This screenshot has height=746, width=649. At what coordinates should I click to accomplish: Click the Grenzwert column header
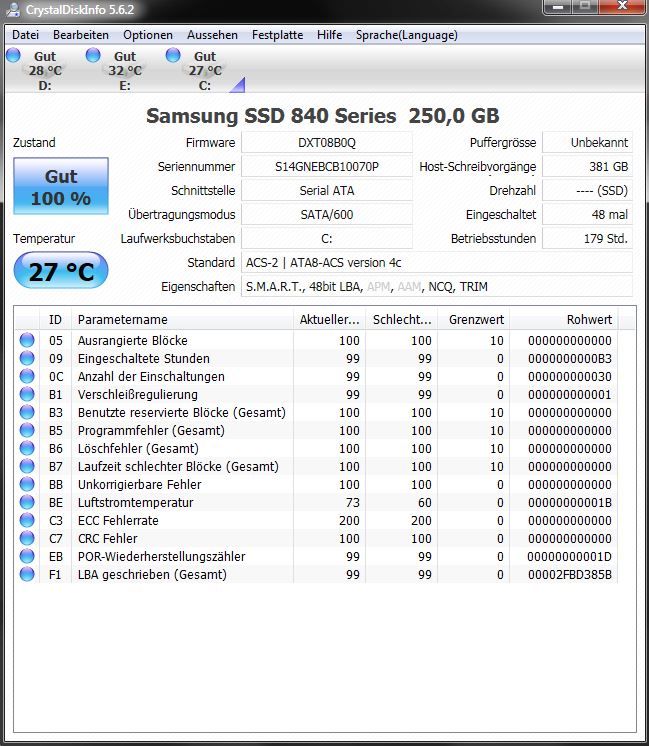(x=474, y=319)
